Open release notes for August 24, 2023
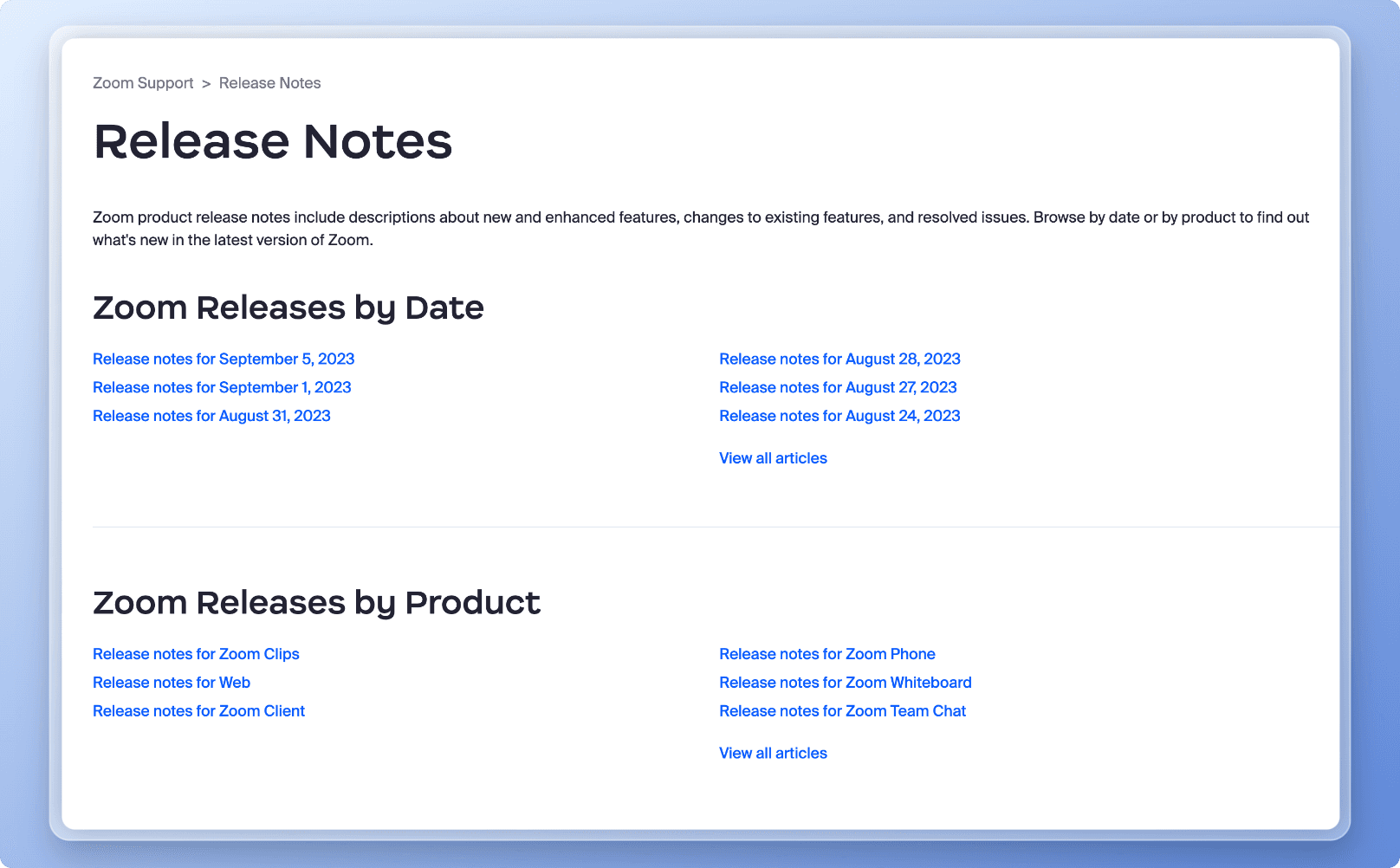The width and height of the screenshot is (1400, 868). click(x=839, y=416)
